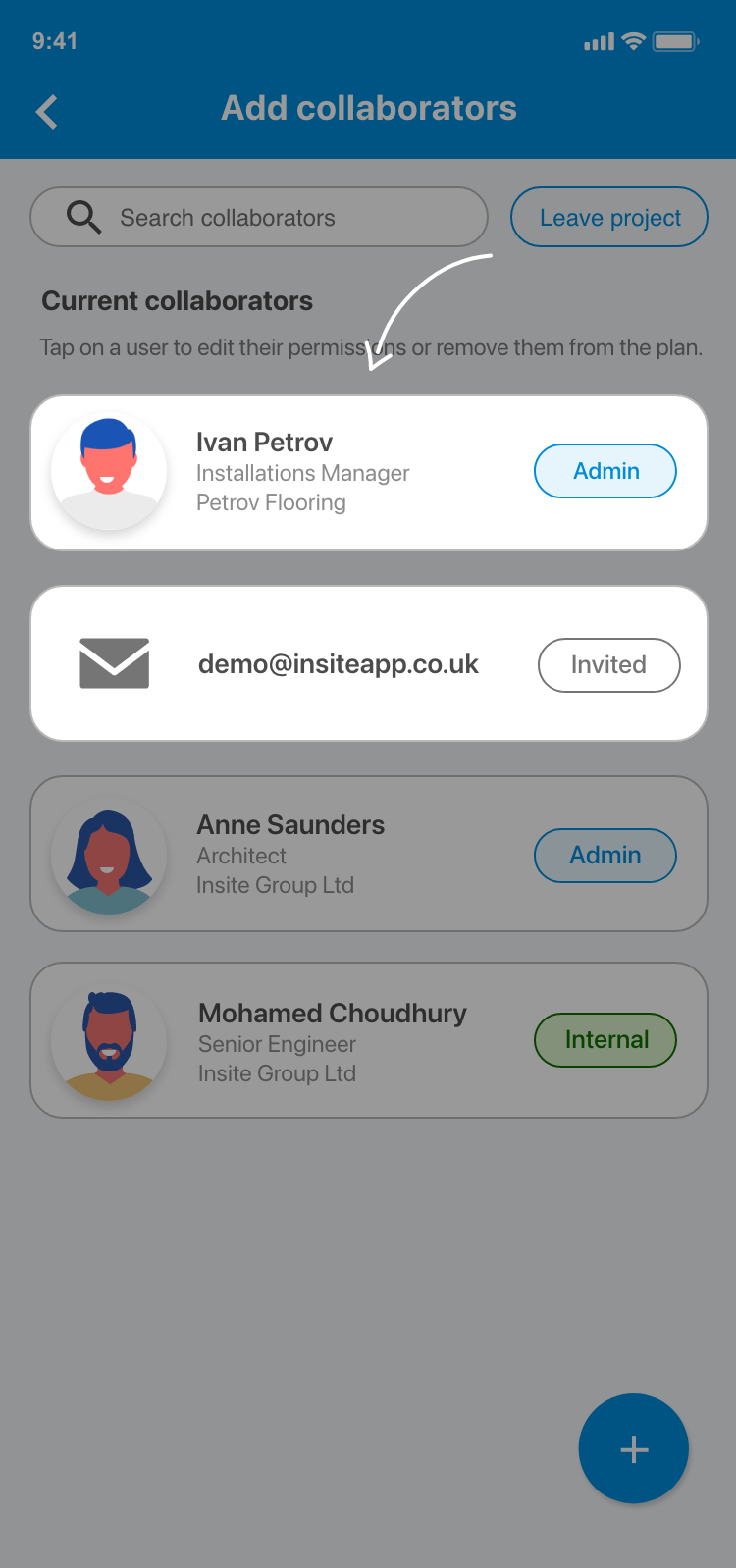
Task: Tap Anne Saunders' Admin badge
Action: [x=605, y=856]
